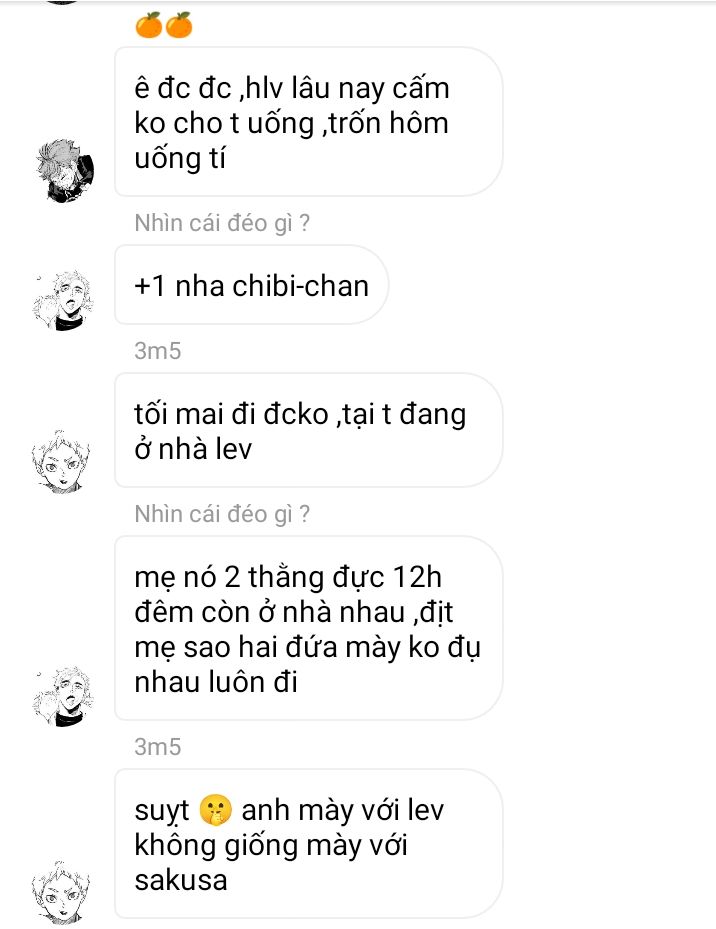Tap the word 'lev' in the third bubble
Viewport: 716px width, 929px height.
click(x=226, y=449)
